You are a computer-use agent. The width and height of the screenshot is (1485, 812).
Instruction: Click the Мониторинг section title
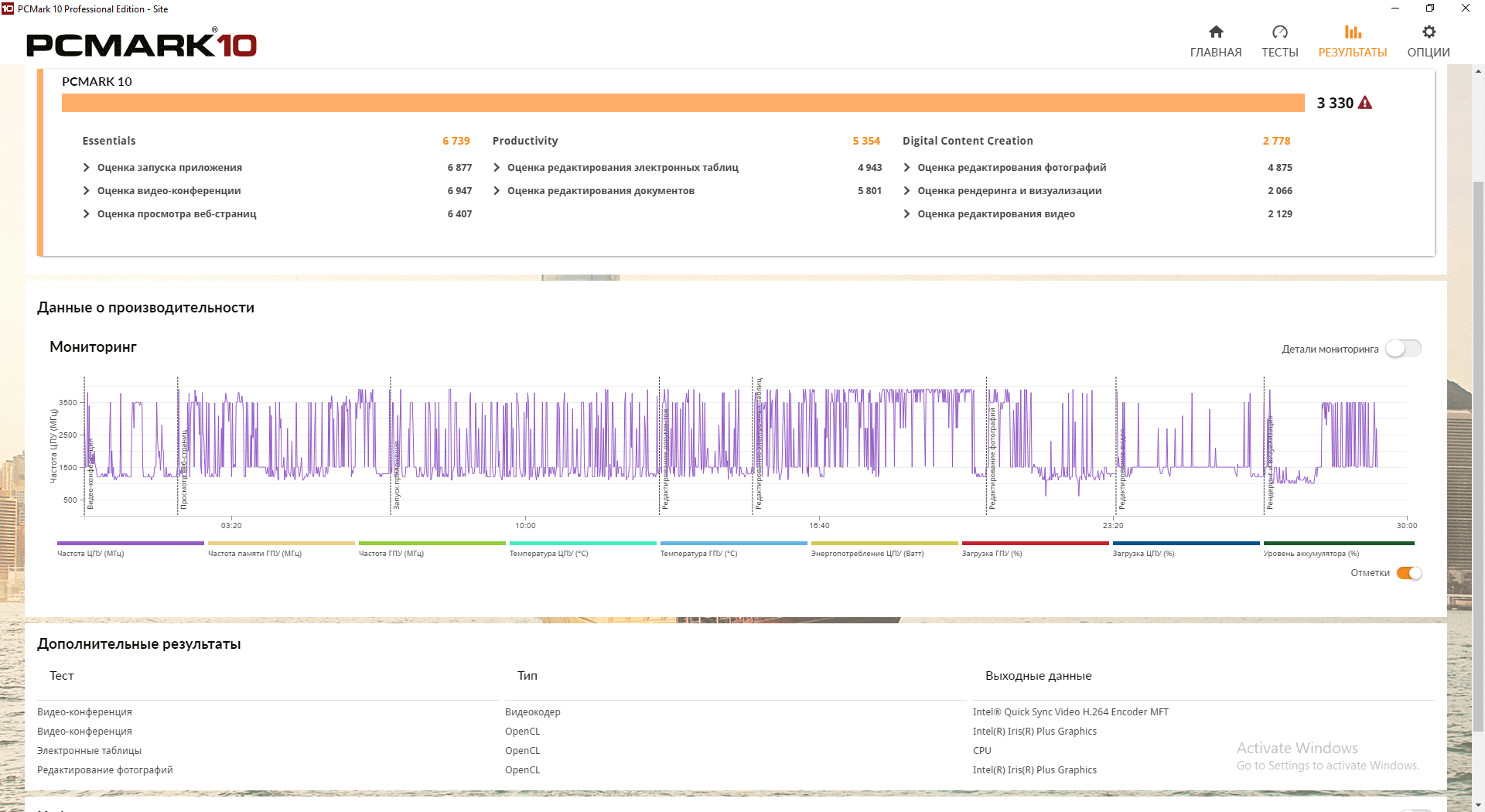[93, 347]
